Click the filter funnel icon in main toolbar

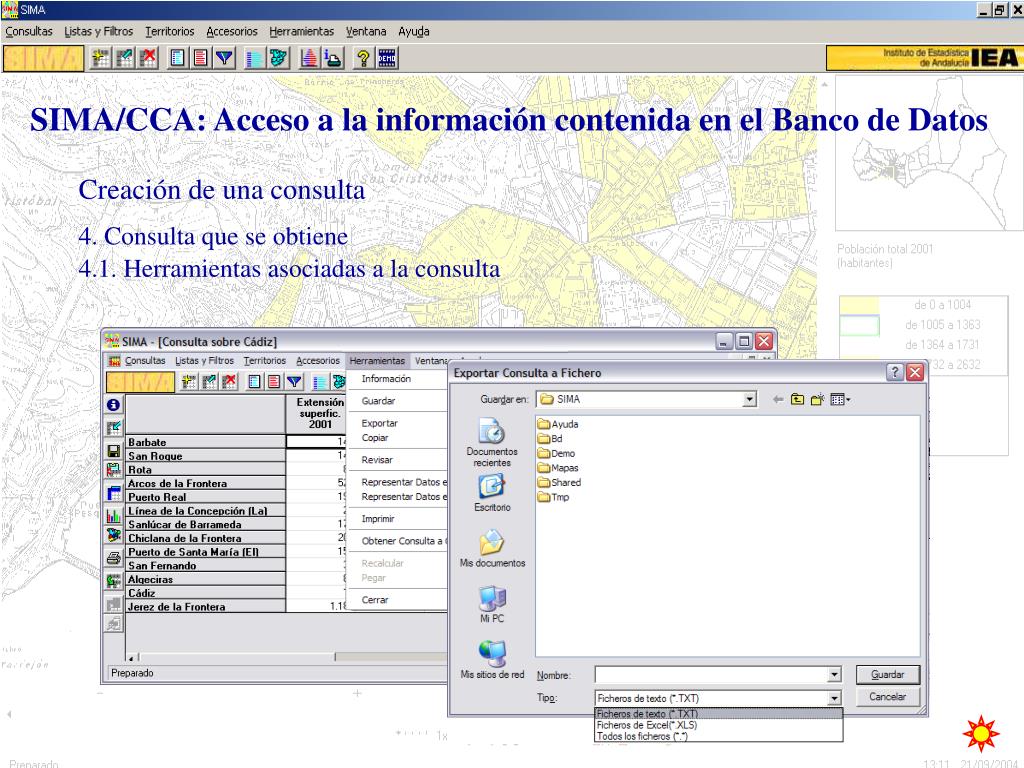[225, 59]
